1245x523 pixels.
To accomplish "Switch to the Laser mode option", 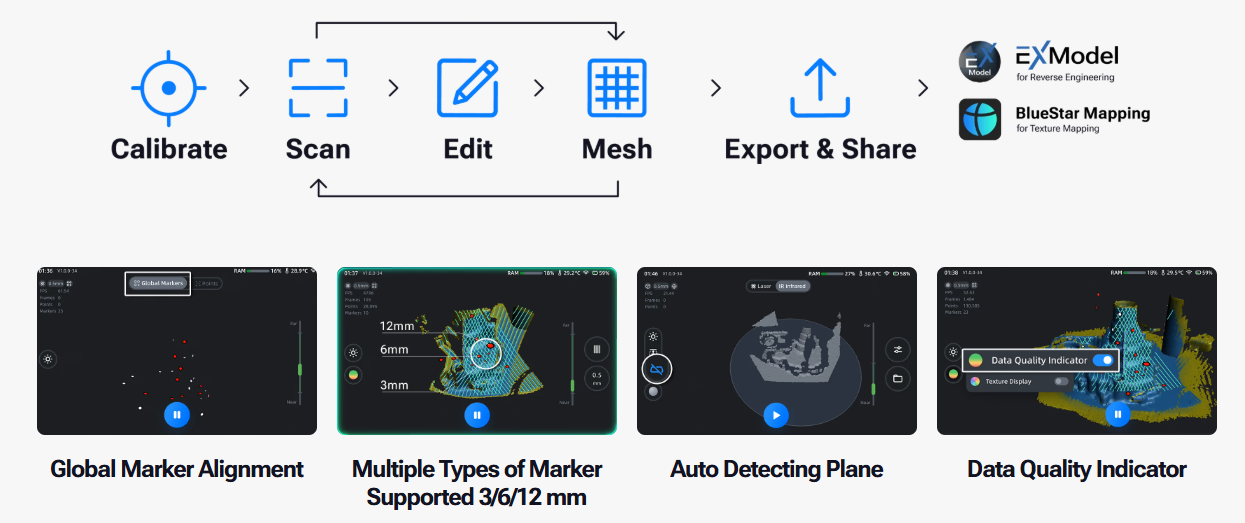I will [761, 286].
